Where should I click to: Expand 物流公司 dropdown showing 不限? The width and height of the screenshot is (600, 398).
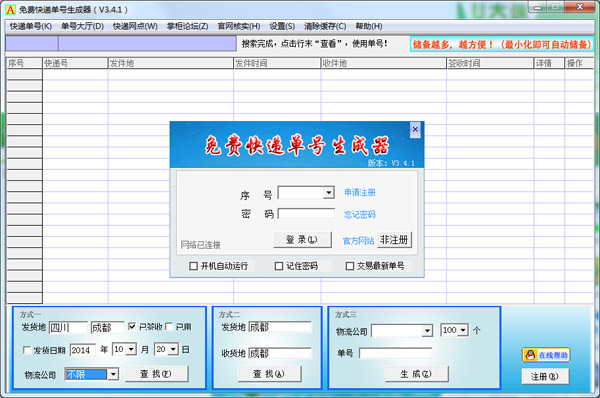pos(112,374)
